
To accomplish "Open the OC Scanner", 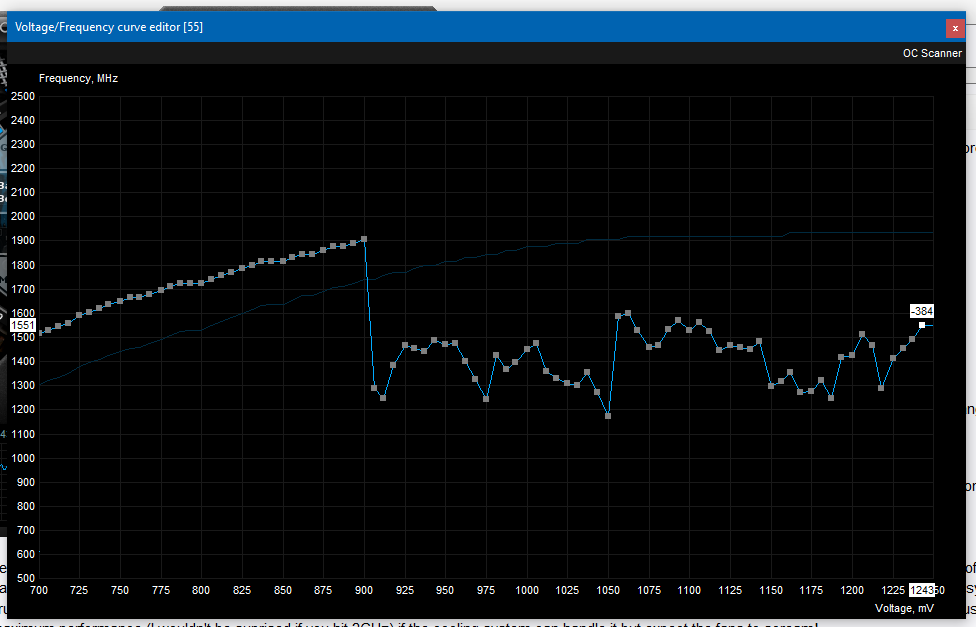I will [x=932, y=54].
